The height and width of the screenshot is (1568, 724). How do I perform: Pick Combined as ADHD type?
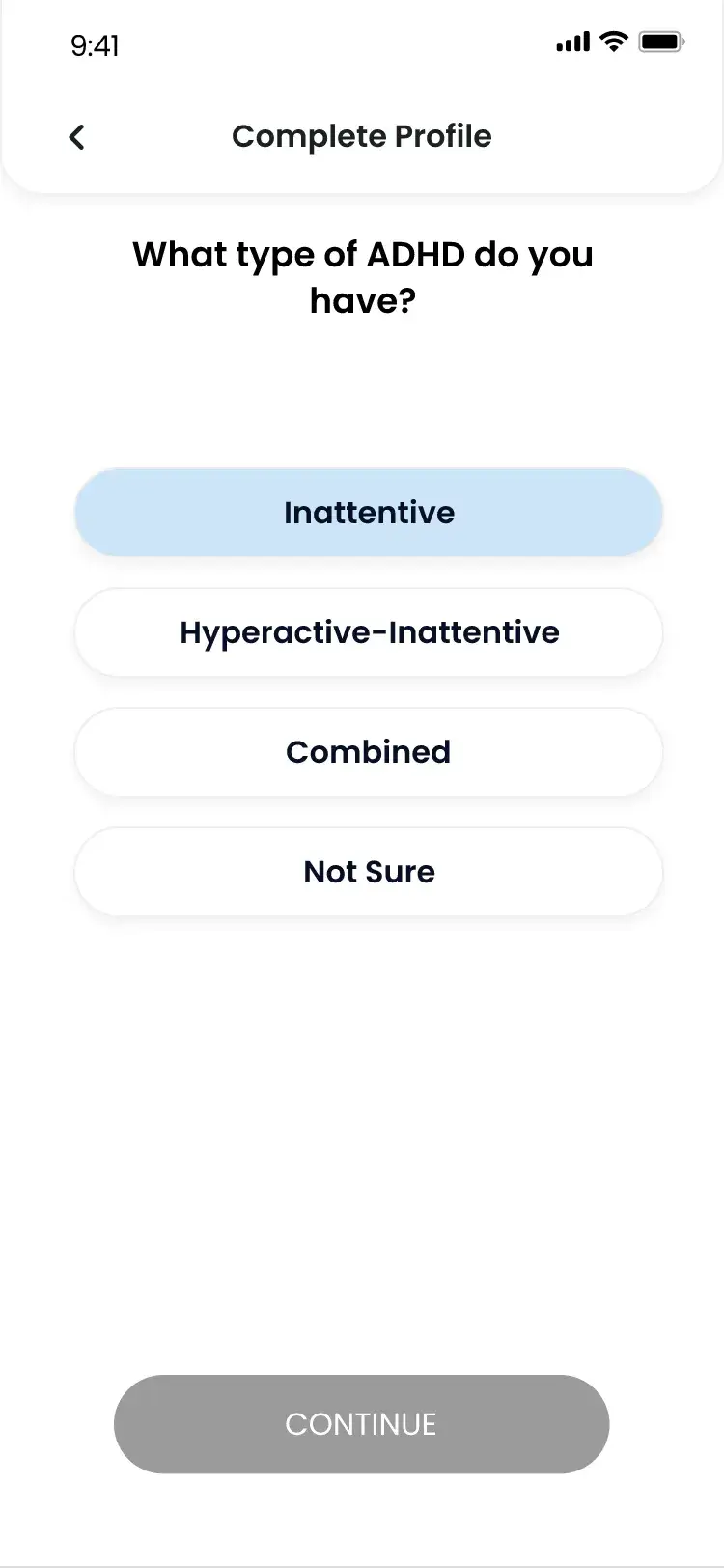pos(369,752)
